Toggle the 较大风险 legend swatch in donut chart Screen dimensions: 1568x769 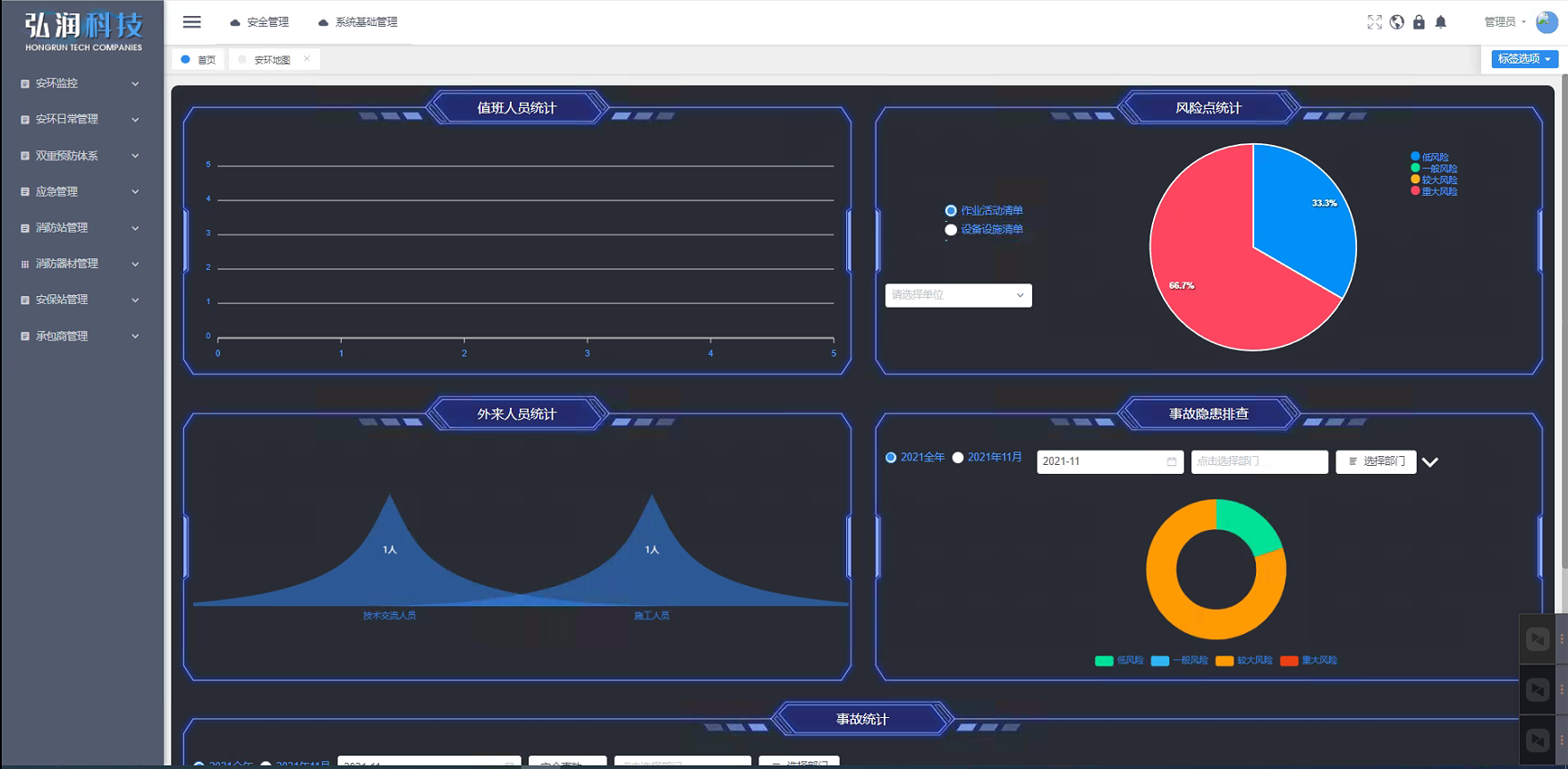tap(1224, 661)
